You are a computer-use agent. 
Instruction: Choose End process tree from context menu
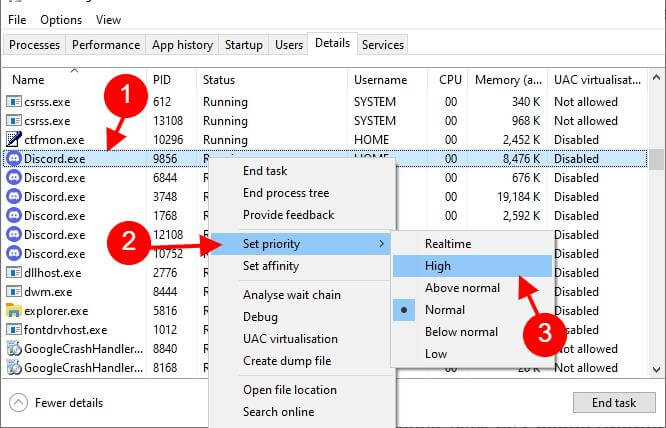(286, 193)
